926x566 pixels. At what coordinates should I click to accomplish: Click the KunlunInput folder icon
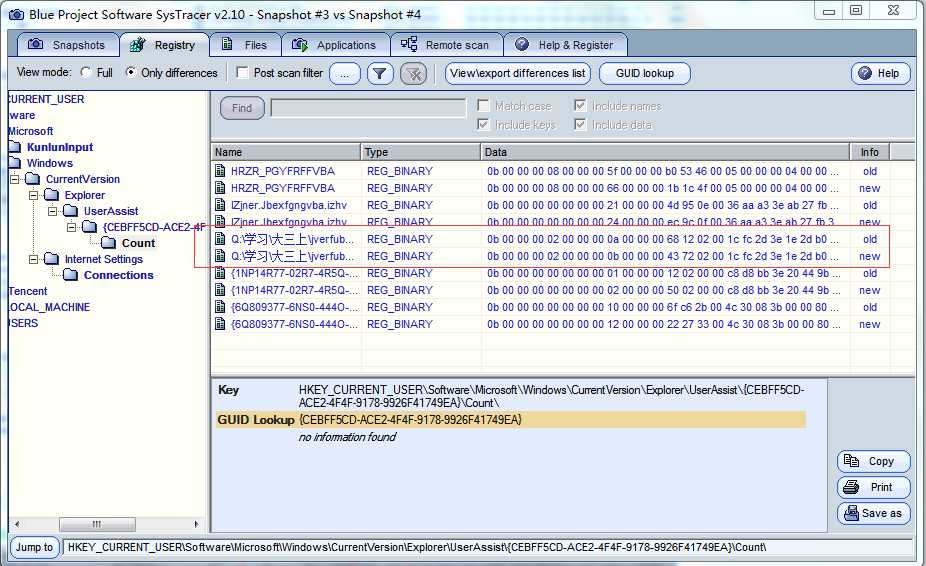(x=15, y=147)
